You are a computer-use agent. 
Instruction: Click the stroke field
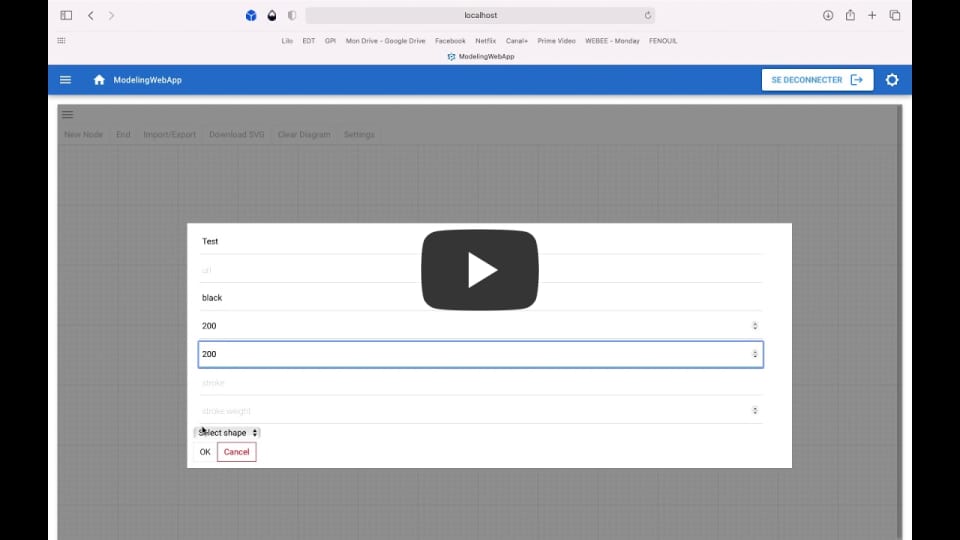(x=481, y=383)
